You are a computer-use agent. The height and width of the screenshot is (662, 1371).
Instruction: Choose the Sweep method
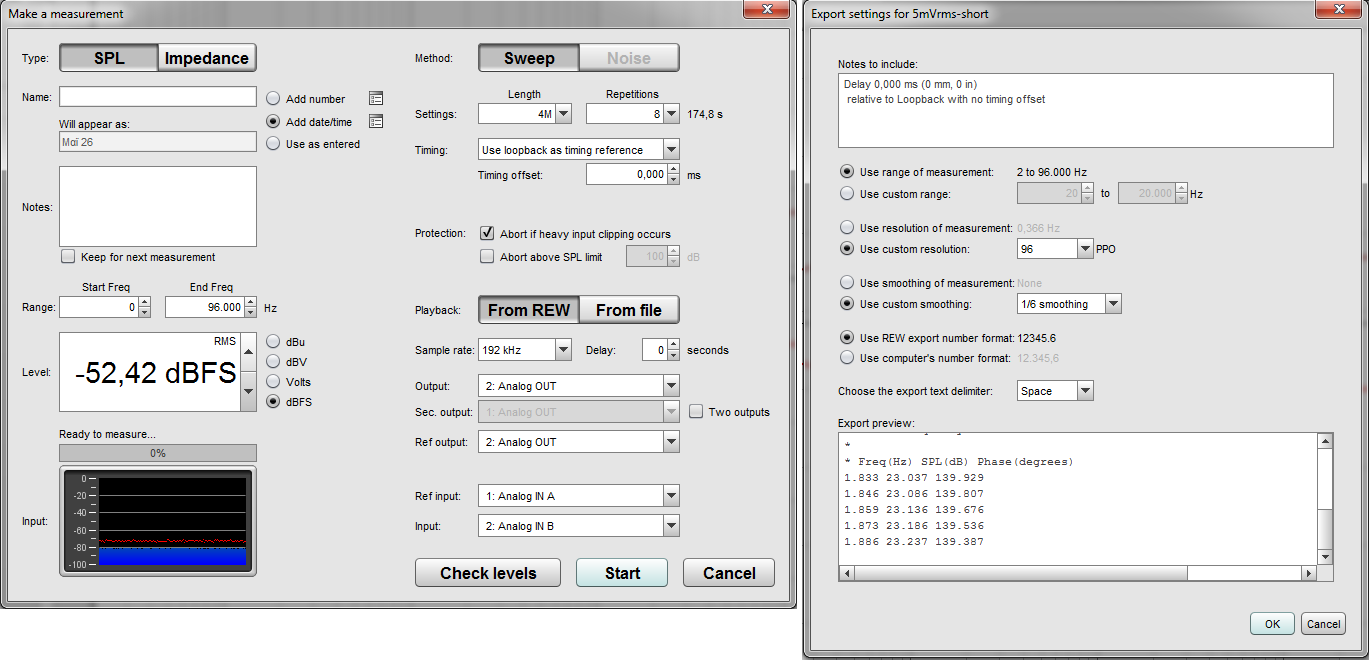point(529,58)
